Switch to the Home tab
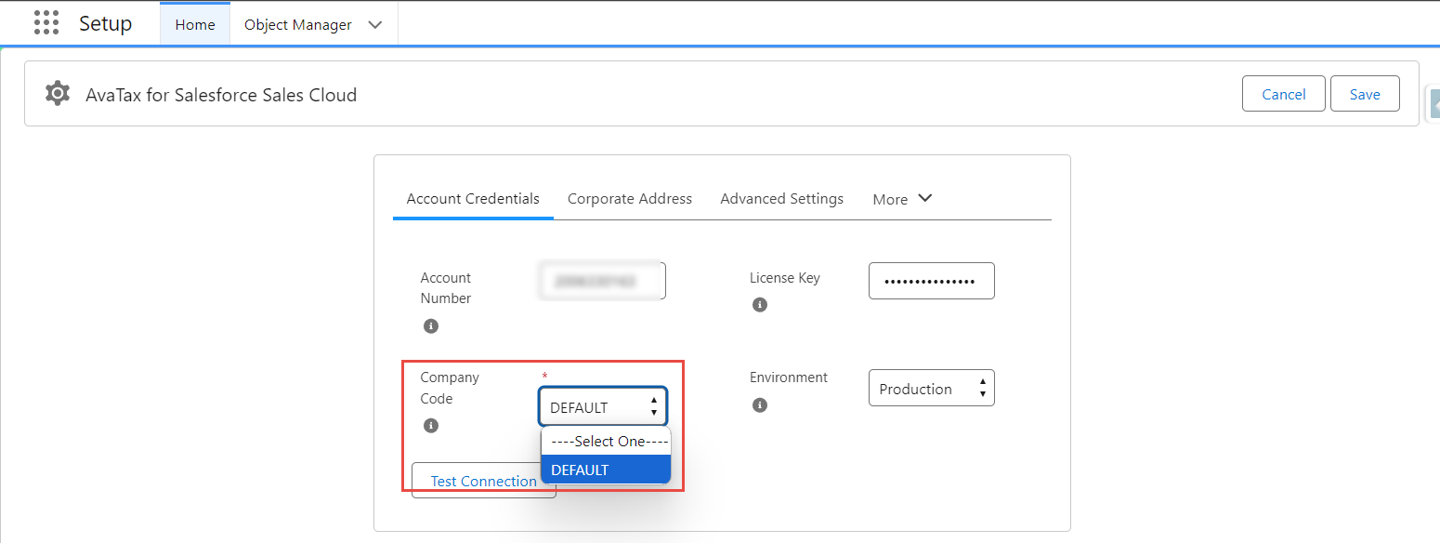The height and width of the screenshot is (543, 1440). coord(195,24)
